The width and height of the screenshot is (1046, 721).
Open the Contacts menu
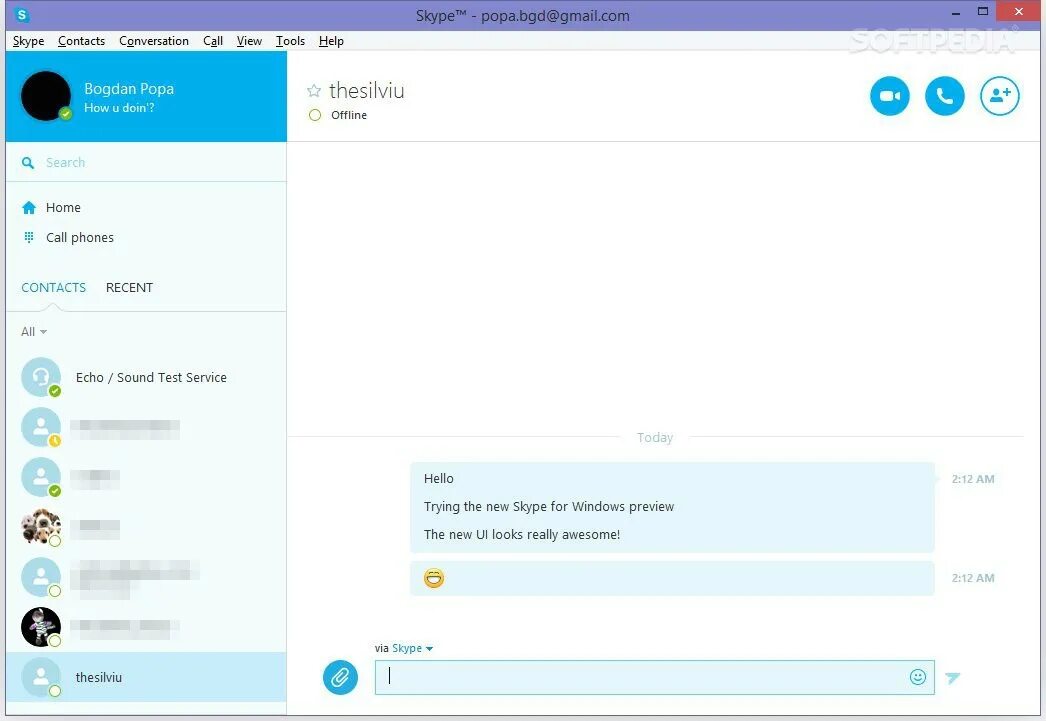coord(81,41)
